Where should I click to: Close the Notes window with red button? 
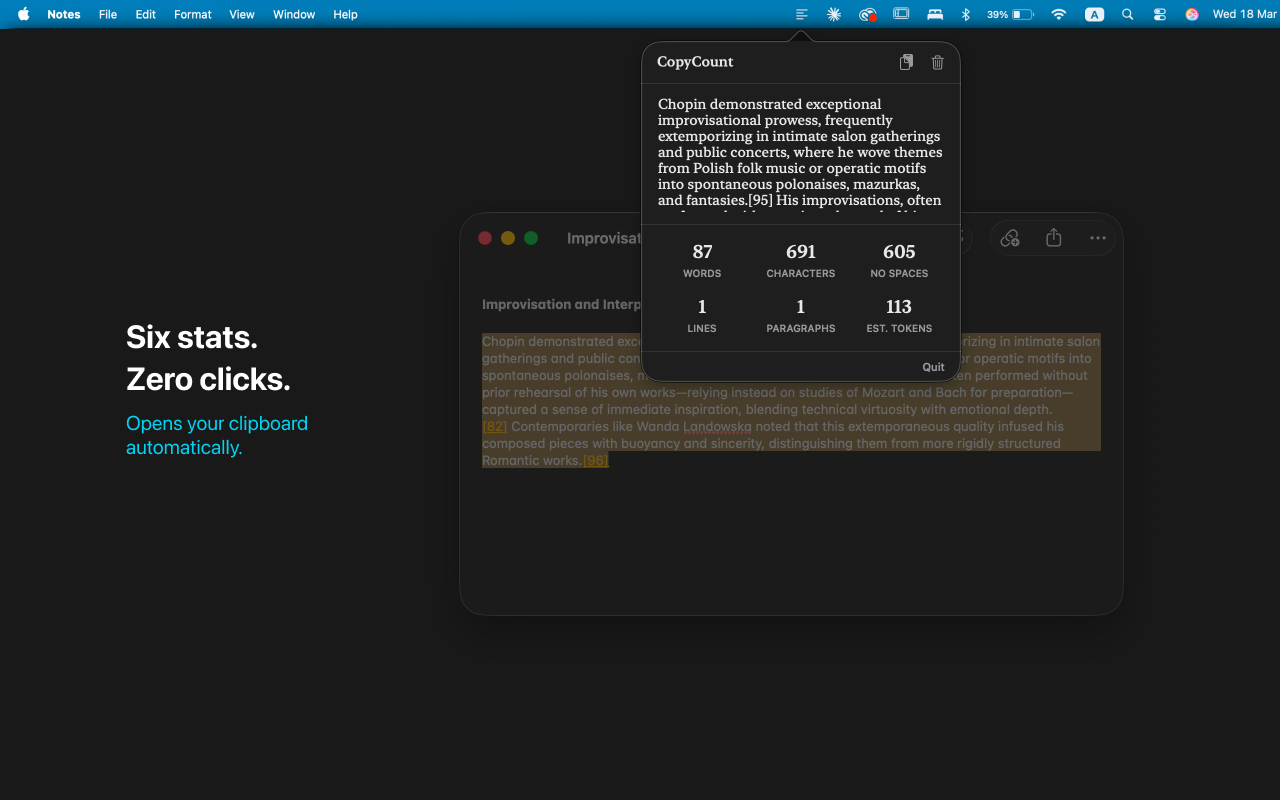485,238
